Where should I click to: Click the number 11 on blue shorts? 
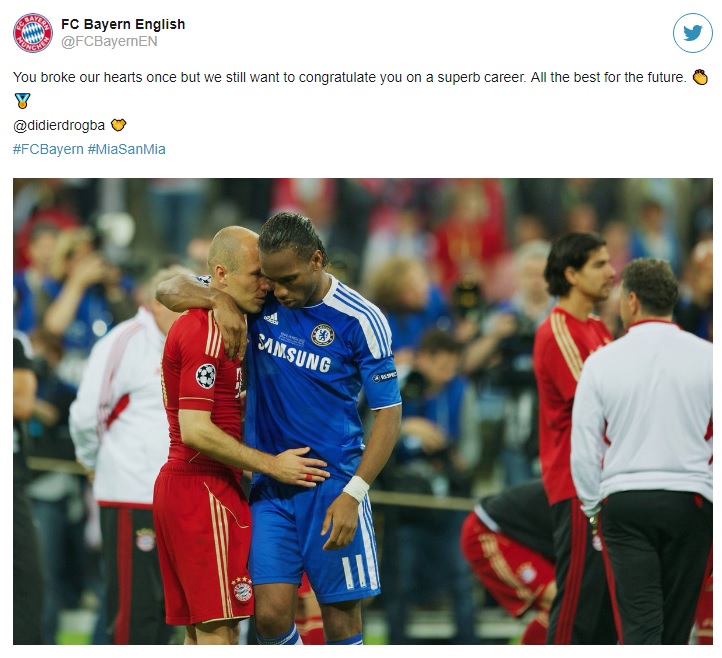[x=354, y=572]
